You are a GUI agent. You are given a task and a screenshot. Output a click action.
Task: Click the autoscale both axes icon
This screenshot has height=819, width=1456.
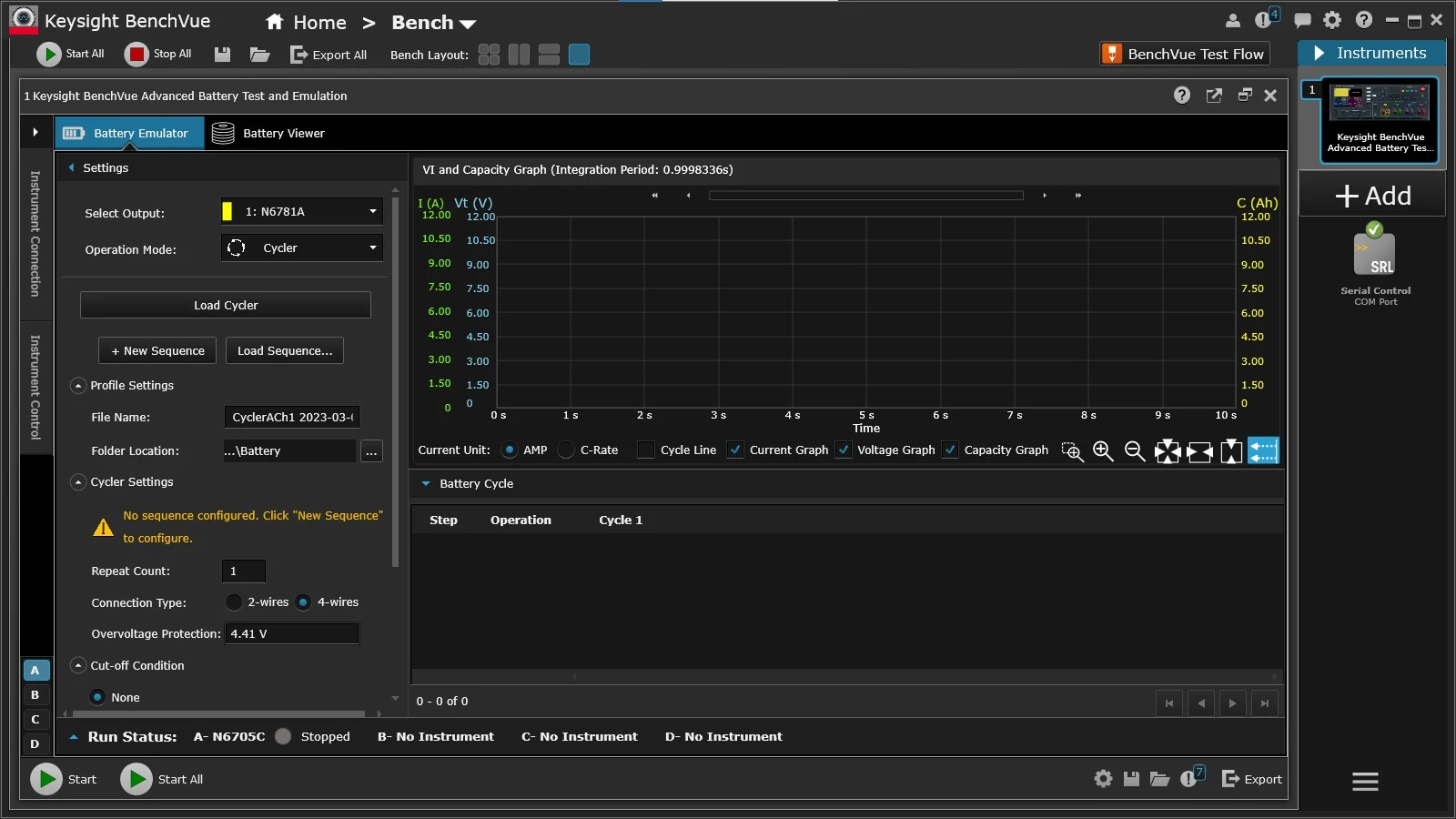(x=1168, y=451)
